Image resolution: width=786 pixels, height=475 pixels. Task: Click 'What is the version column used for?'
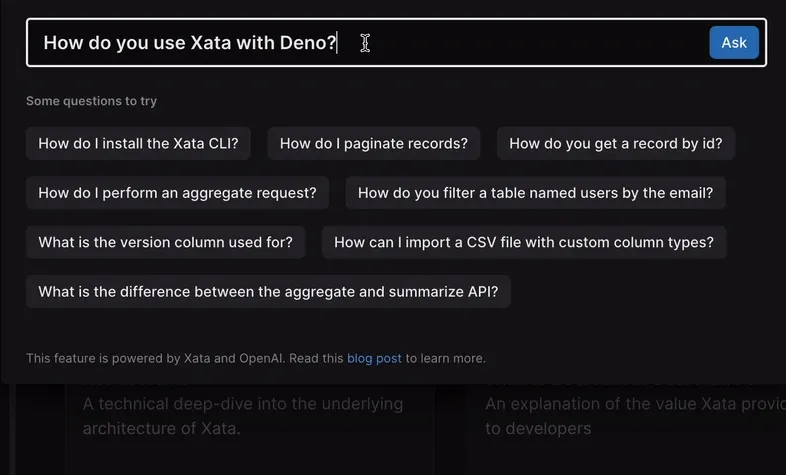[165, 242]
